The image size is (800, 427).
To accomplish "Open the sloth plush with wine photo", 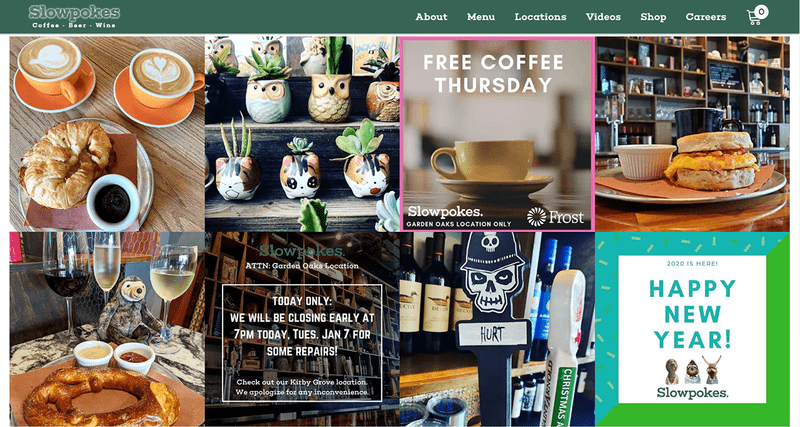I will point(107,330).
